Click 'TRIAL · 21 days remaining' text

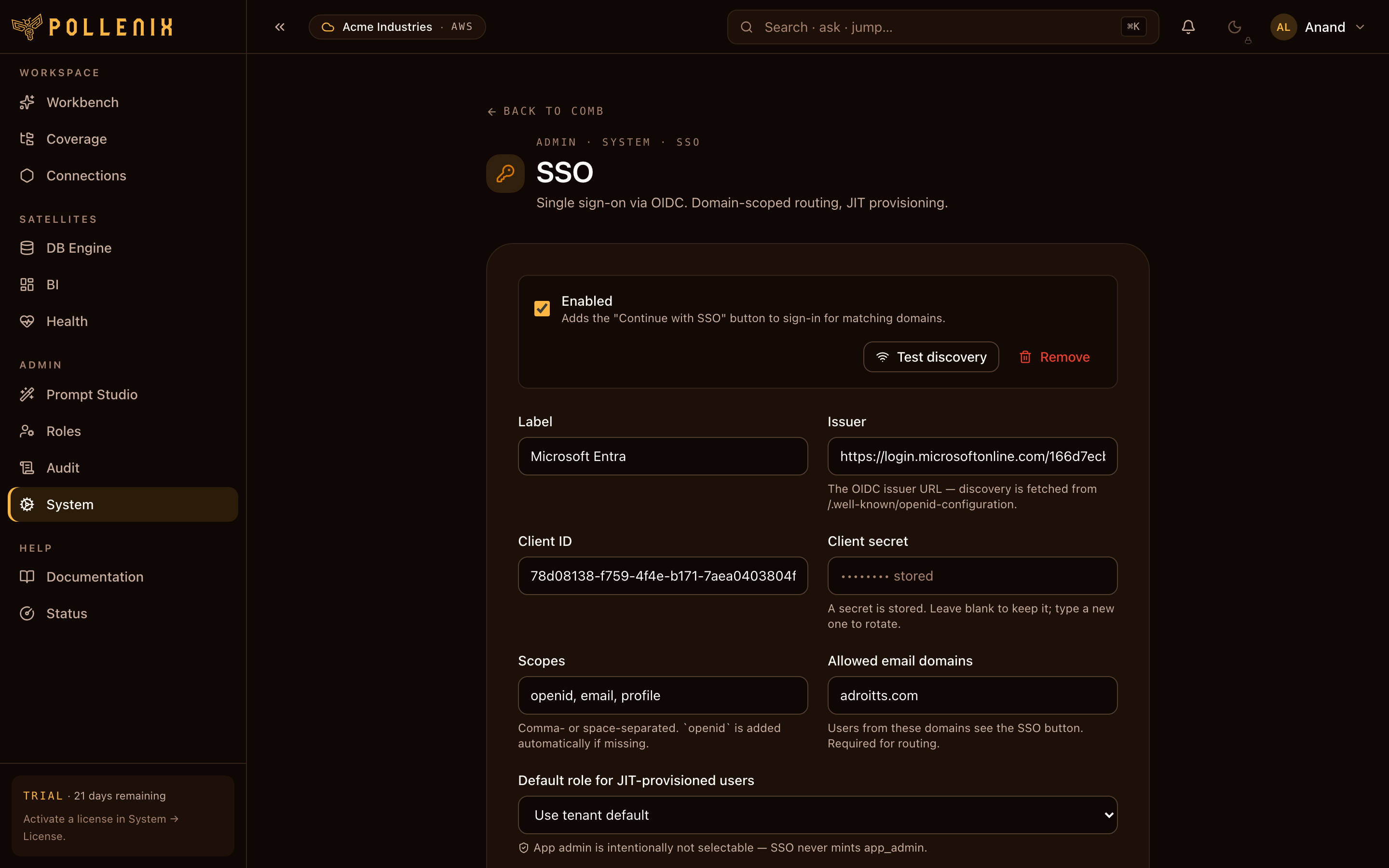click(95, 796)
